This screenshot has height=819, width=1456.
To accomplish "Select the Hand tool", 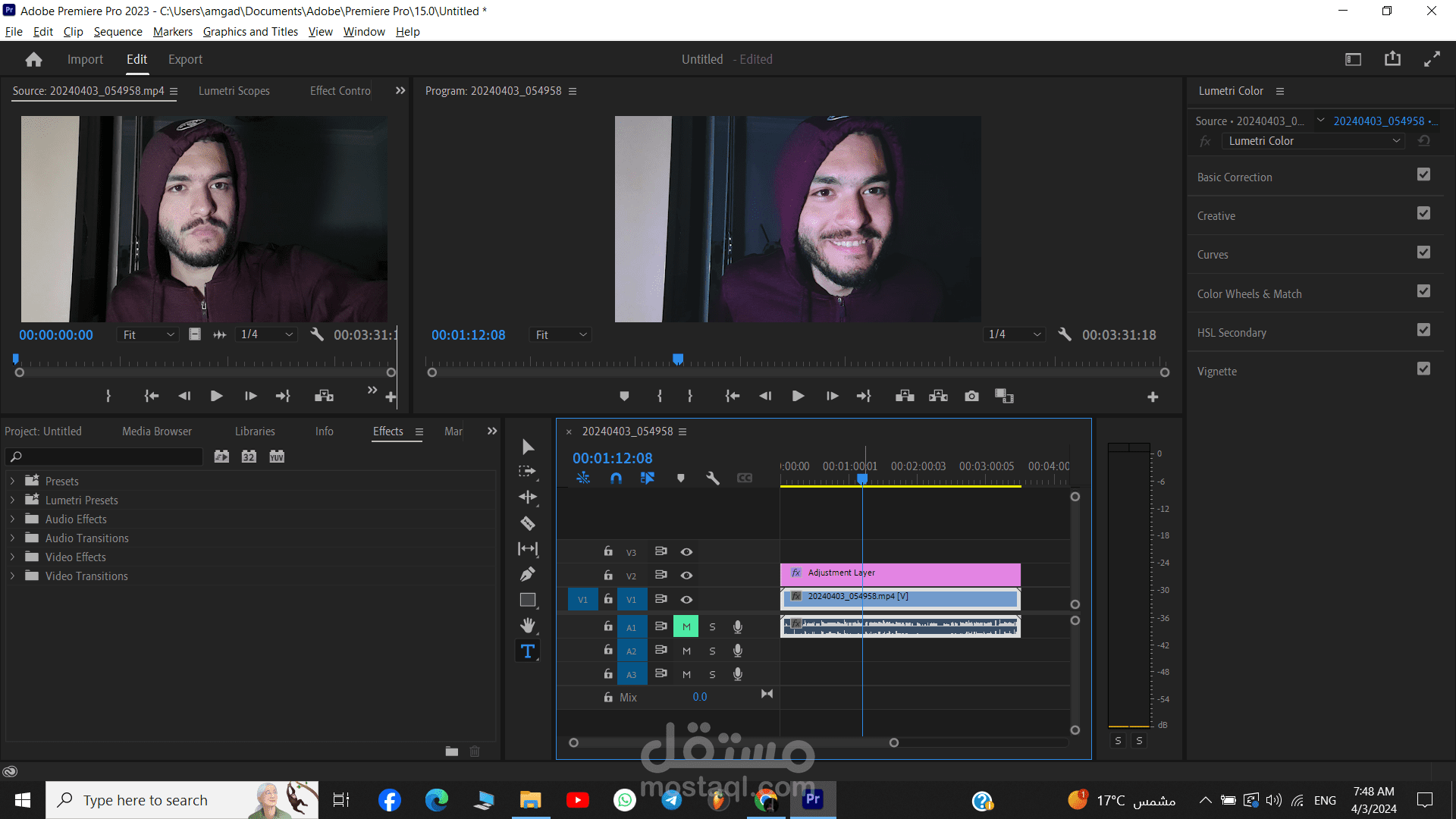I will tap(528, 625).
